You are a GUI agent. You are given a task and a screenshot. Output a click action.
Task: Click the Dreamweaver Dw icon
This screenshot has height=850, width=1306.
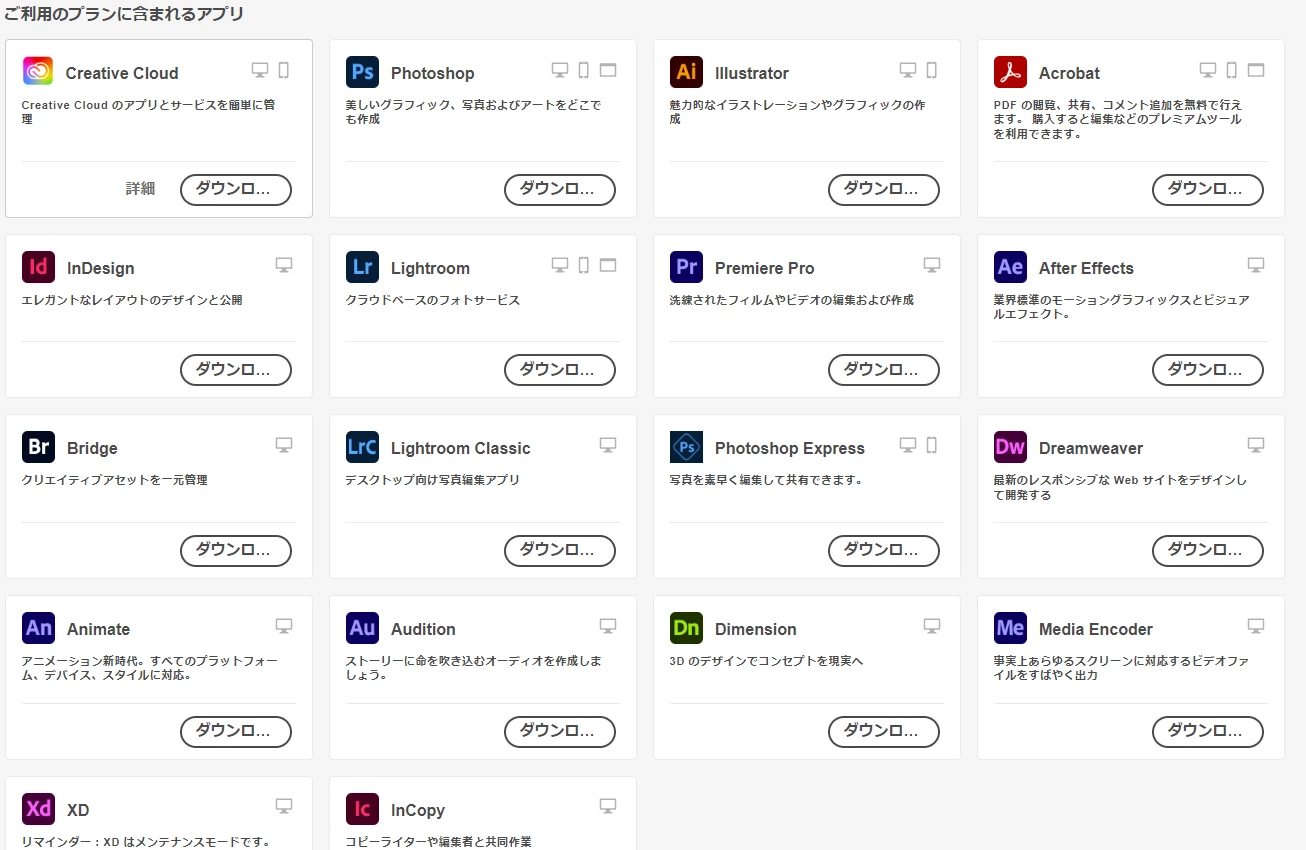[1010, 447]
